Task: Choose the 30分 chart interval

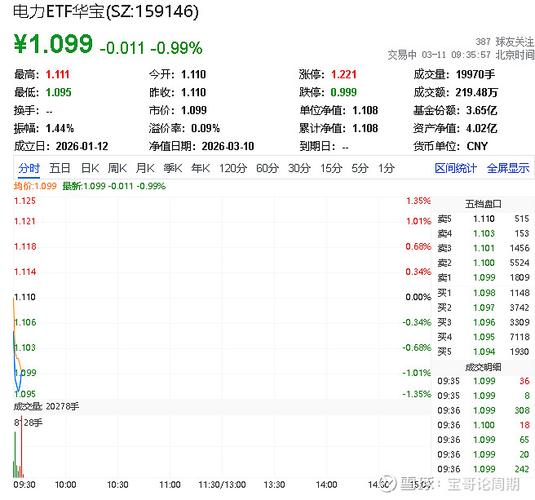Action: [299, 168]
